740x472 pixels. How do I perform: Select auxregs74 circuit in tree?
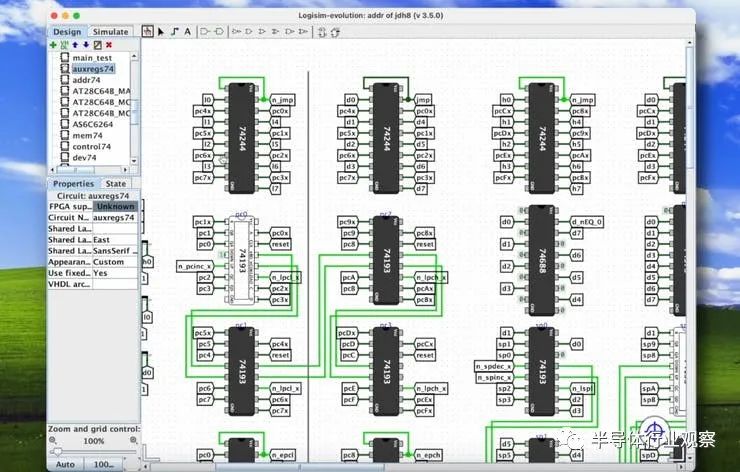coord(93,68)
